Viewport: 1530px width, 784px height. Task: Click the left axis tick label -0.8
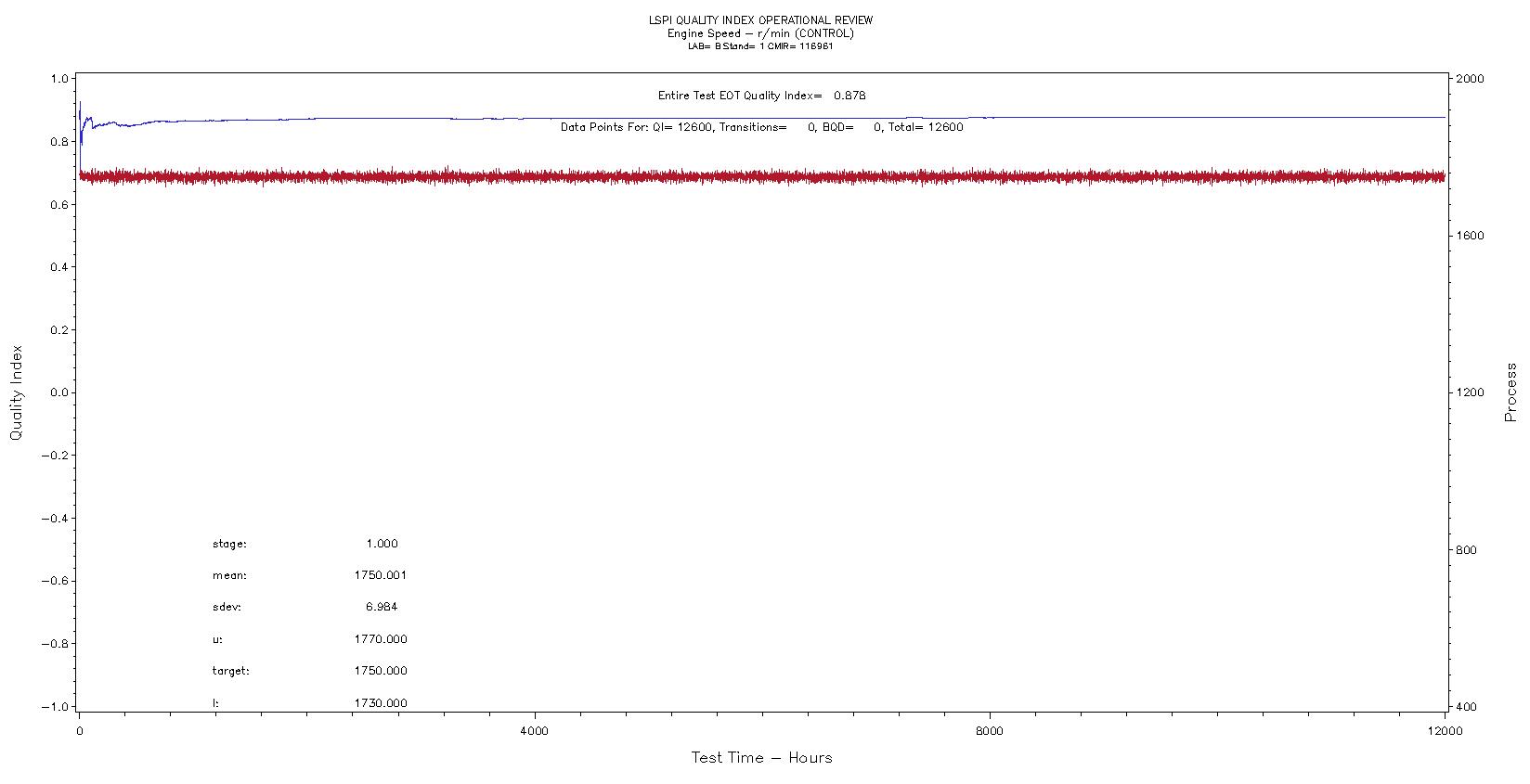[56, 644]
